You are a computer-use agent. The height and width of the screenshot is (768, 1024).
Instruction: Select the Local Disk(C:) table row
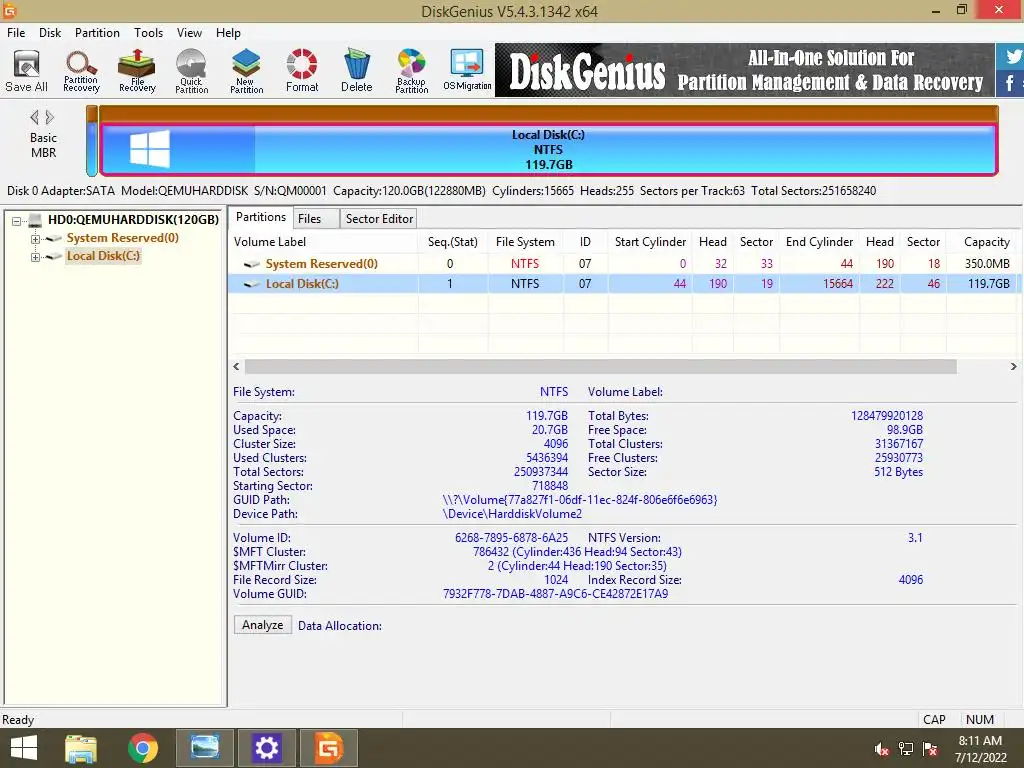(x=622, y=283)
